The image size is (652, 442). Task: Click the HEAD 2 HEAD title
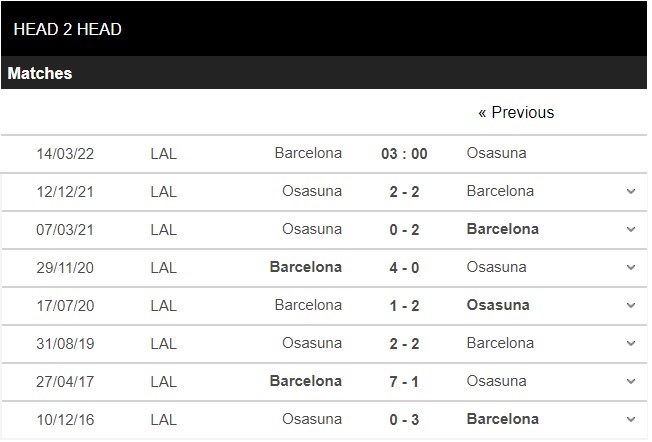(67, 30)
